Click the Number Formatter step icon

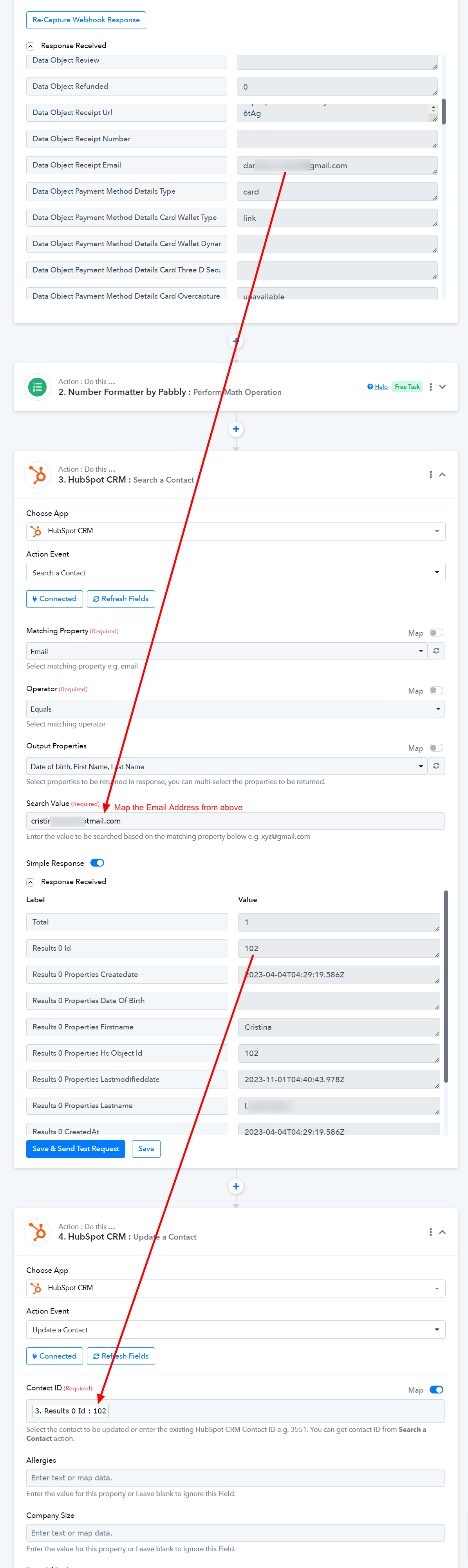click(37, 387)
